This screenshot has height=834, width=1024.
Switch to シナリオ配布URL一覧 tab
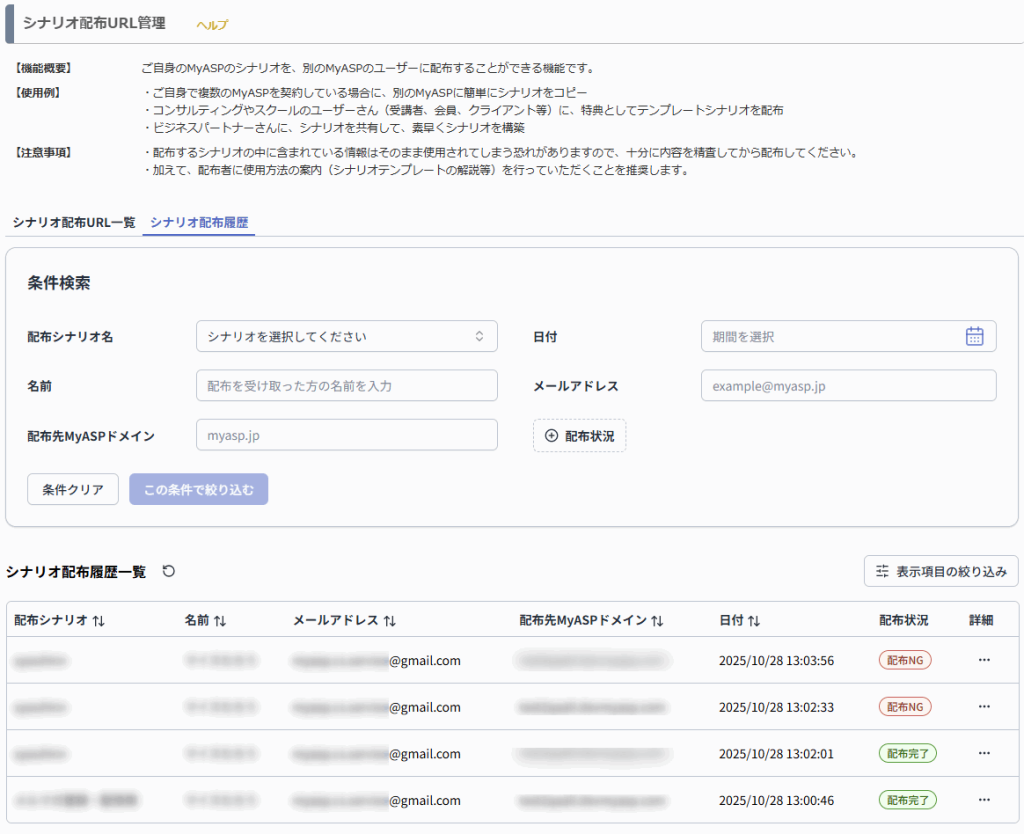pos(74,222)
